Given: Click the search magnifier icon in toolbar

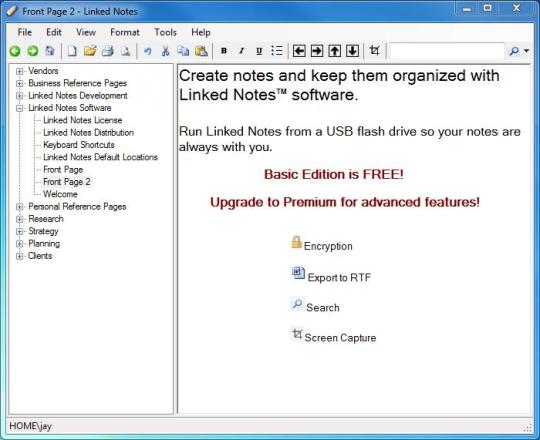Looking at the screenshot, I should click(514, 51).
